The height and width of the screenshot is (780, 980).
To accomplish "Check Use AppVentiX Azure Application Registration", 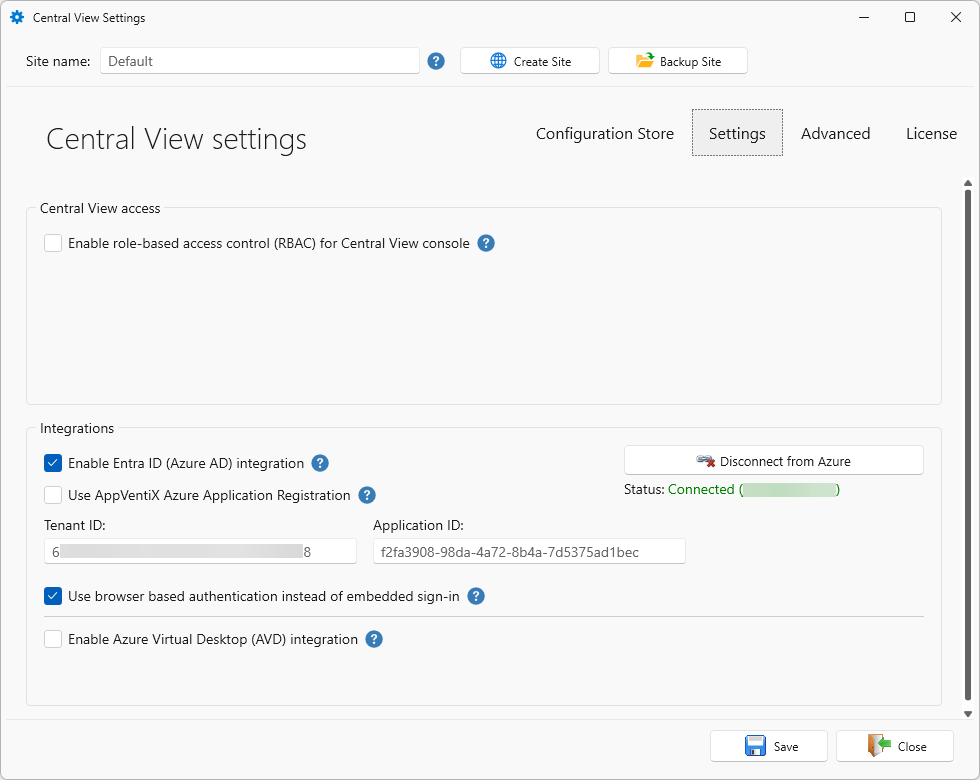I will tap(53, 495).
